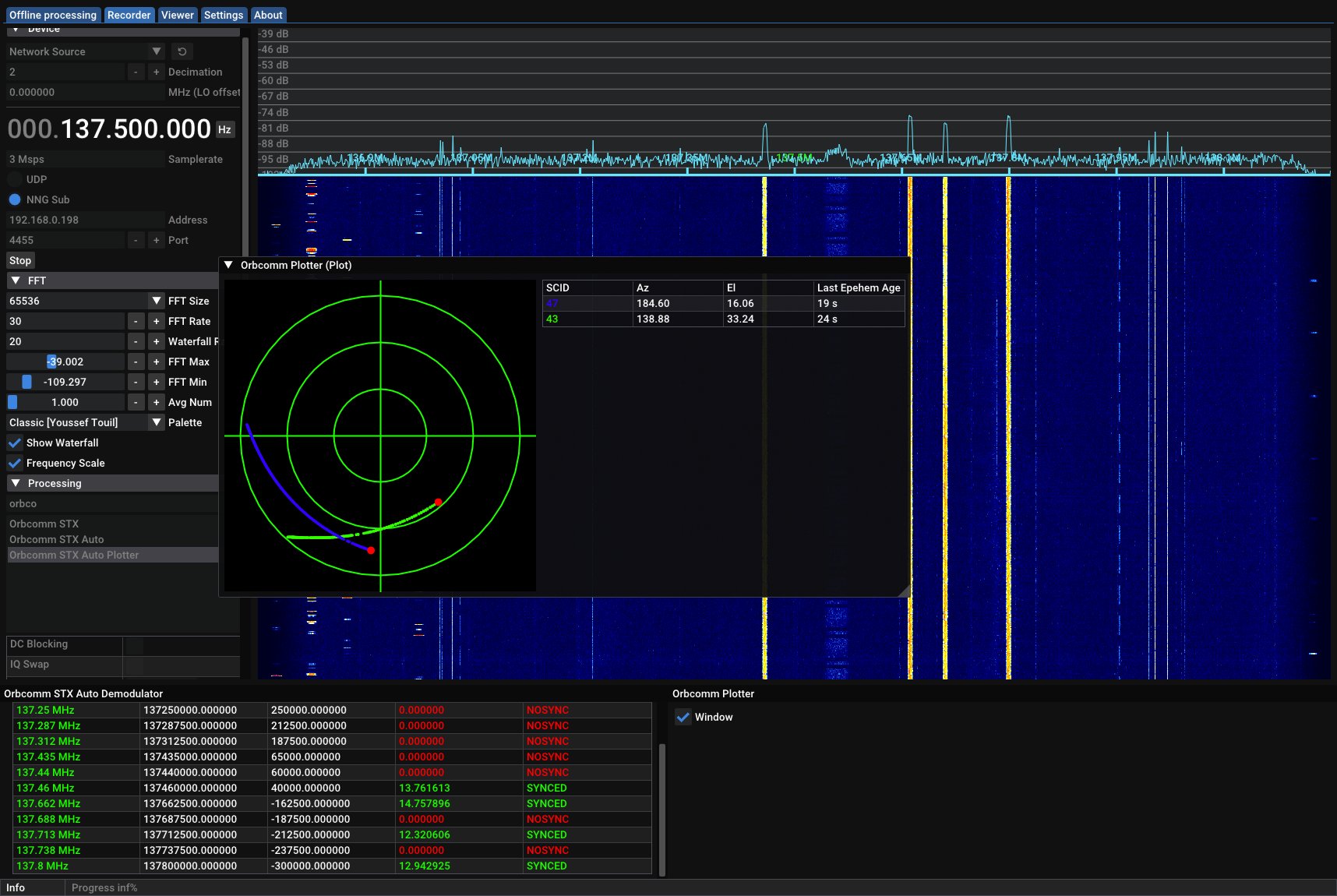Toggle the Frequency Scale checkbox
This screenshot has height=896, width=1337.
coord(15,463)
